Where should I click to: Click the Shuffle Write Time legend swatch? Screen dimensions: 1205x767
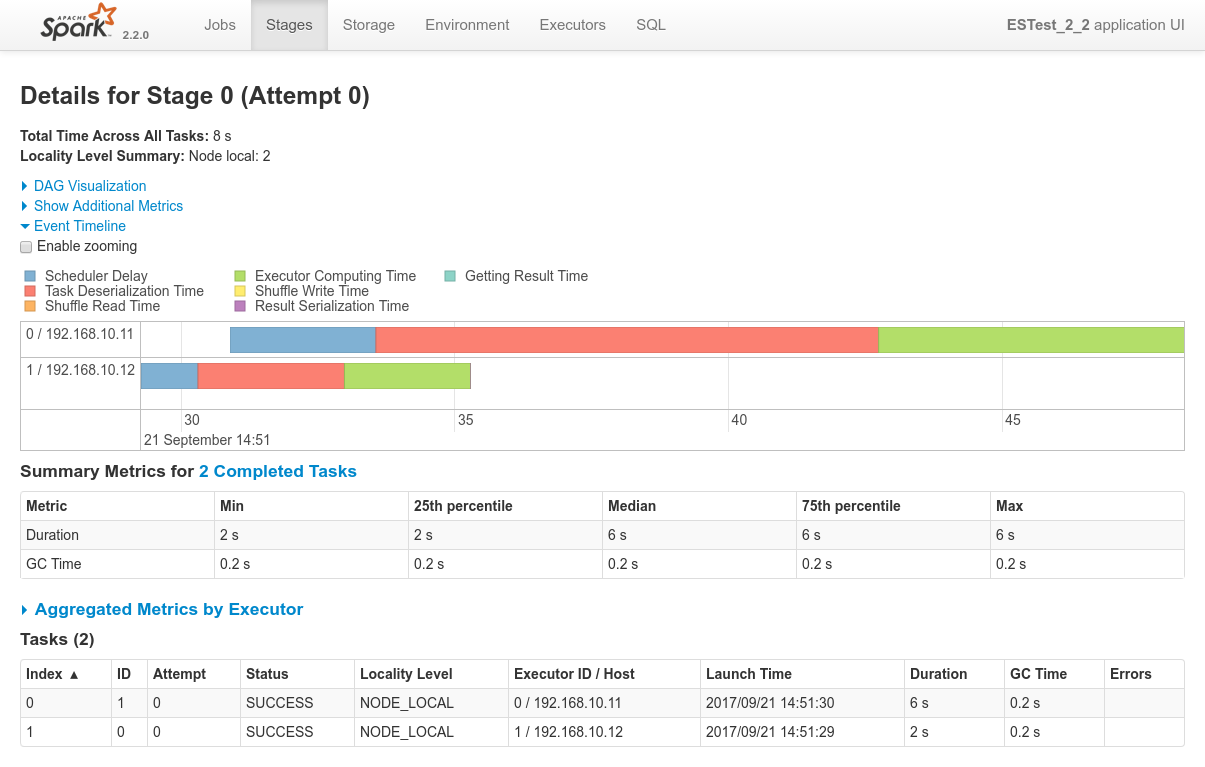(x=240, y=291)
